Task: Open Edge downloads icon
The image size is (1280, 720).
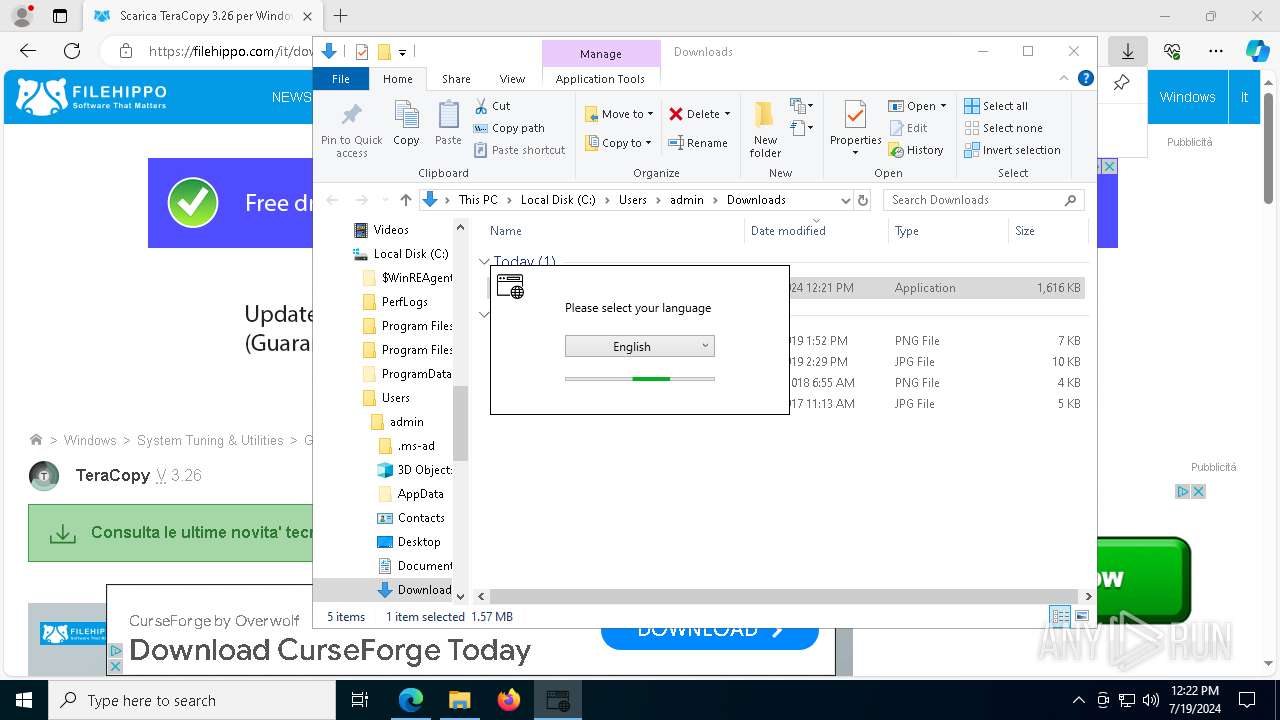Action: (x=1128, y=51)
